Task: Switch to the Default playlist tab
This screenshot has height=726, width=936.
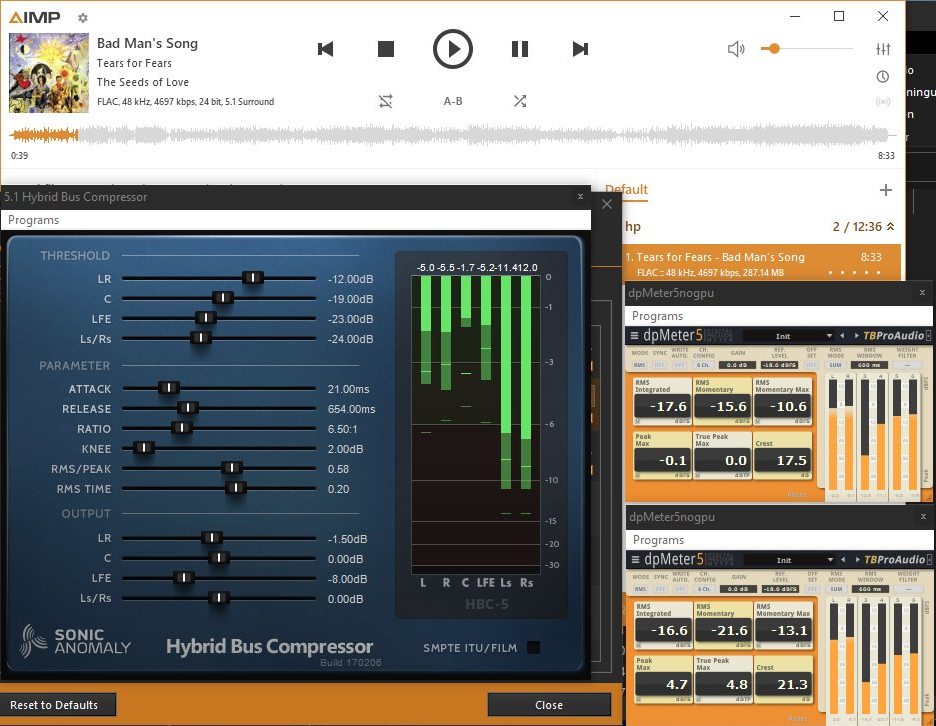Action: point(626,189)
